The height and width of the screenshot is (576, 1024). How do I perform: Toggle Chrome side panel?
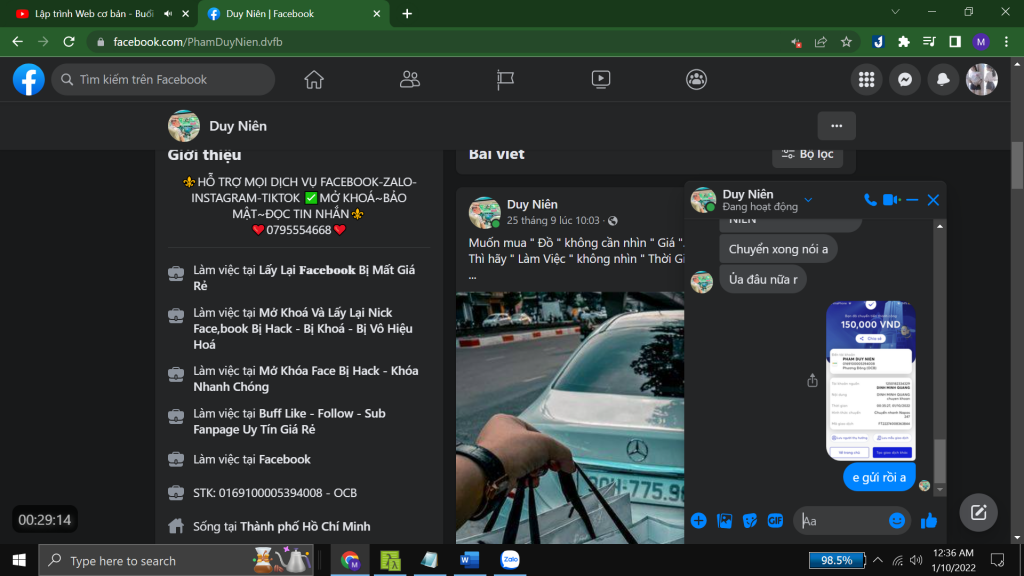coord(955,42)
